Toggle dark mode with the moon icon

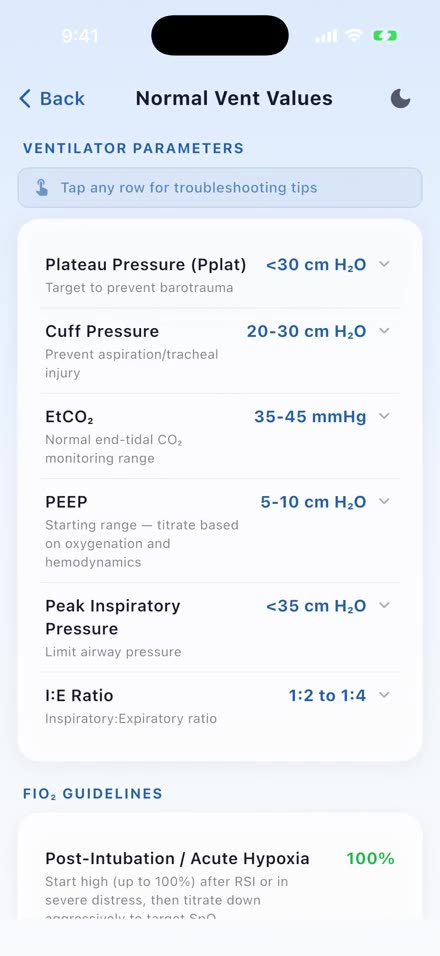pos(400,98)
